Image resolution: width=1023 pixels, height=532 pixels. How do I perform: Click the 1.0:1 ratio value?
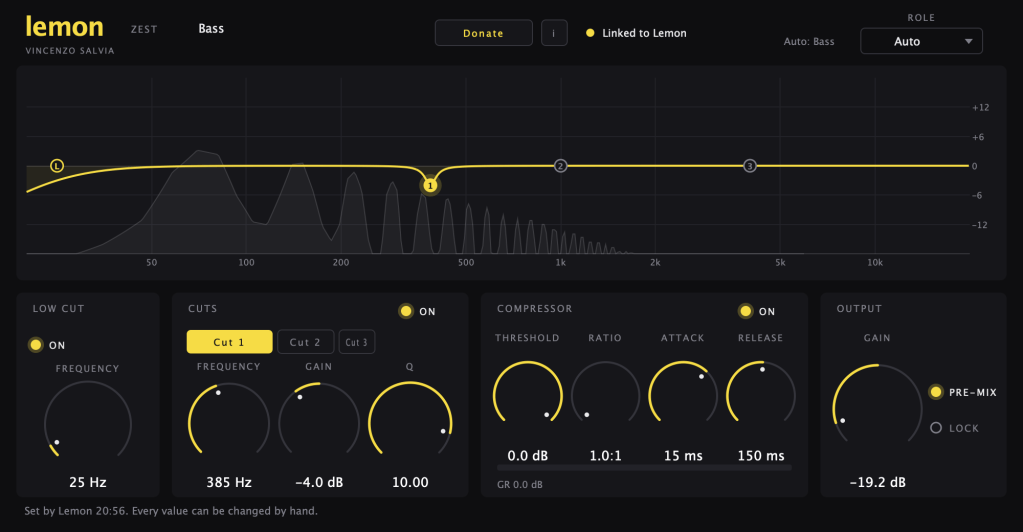tap(605, 456)
